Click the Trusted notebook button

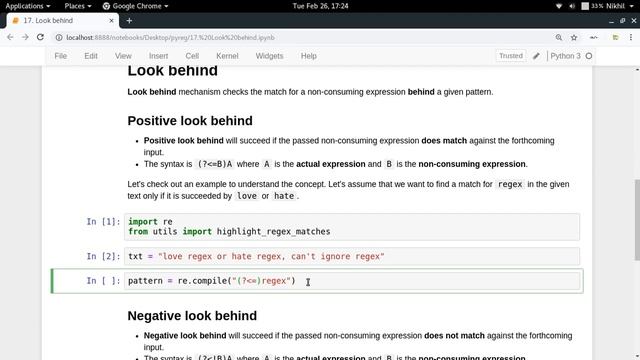(511, 56)
